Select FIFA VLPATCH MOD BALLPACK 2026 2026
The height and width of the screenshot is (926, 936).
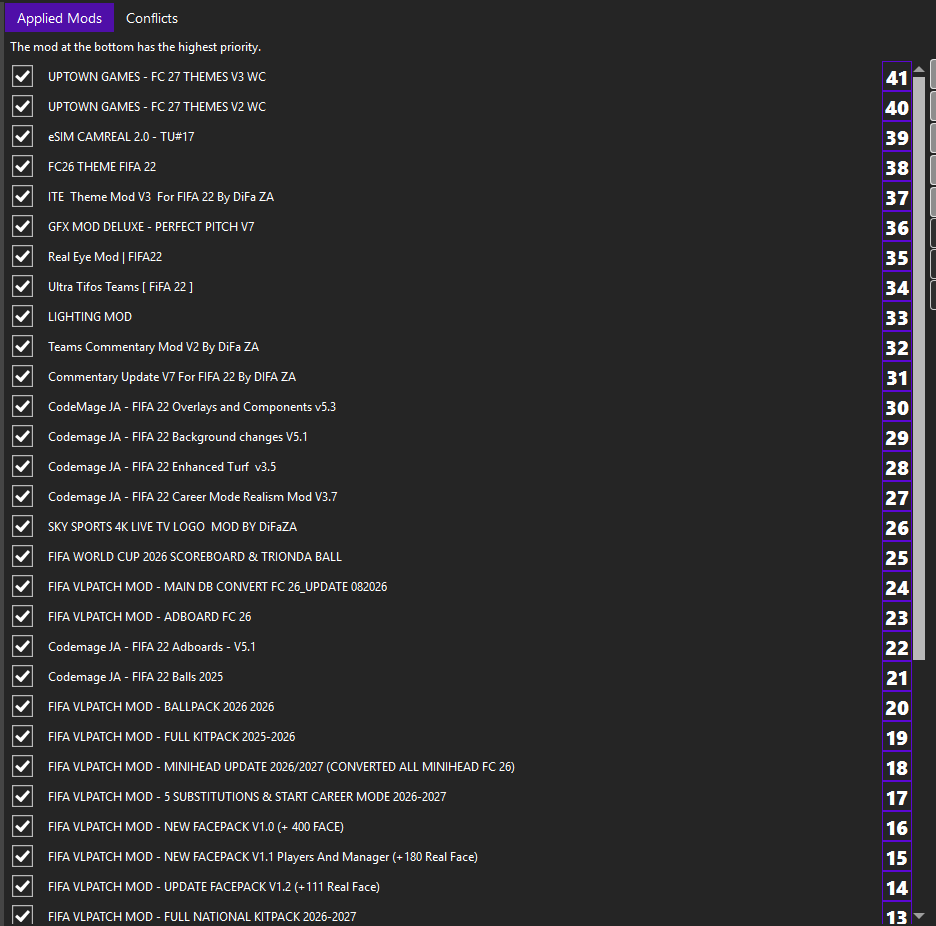point(161,706)
